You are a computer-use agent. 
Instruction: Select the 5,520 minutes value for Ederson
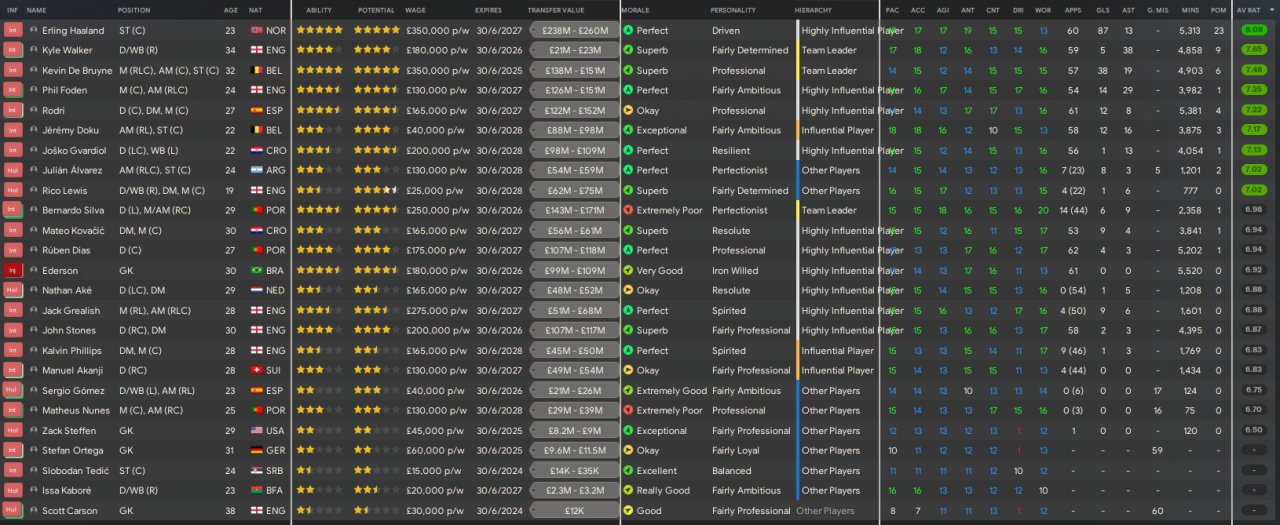(x=1190, y=270)
